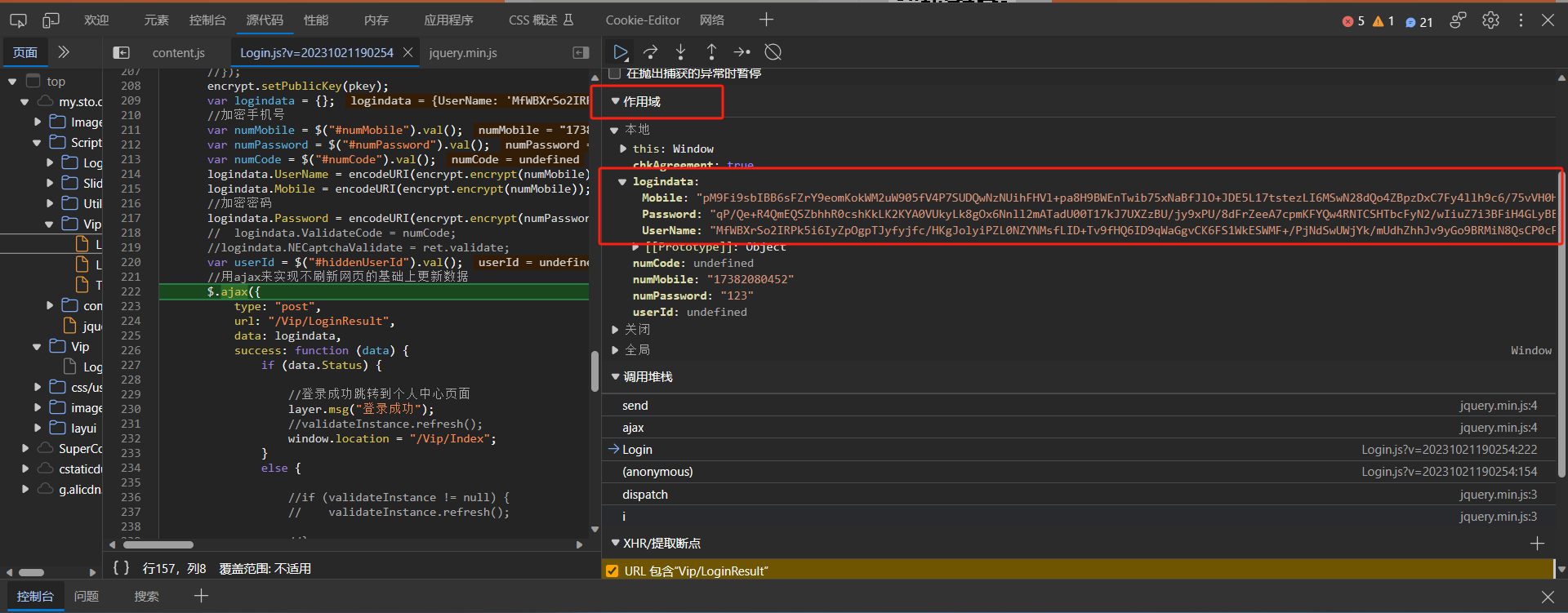Select the my.sto domain tree item
This screenshot has width=1568, height=613.
pos(81,102)
